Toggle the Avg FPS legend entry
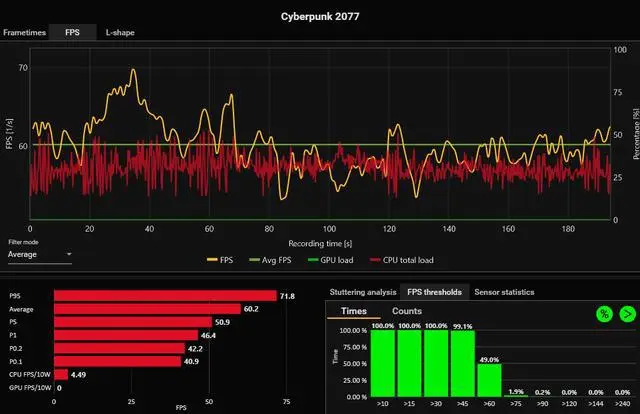Image resolution: width=640 pixels, height=414 pixels. (x=270, y=260)
